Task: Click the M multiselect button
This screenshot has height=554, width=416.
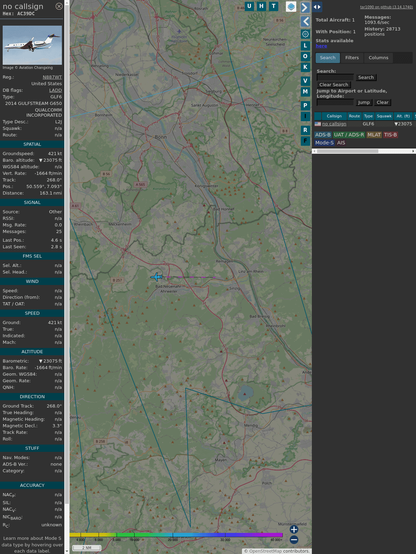Action: [x=305, y=92]
